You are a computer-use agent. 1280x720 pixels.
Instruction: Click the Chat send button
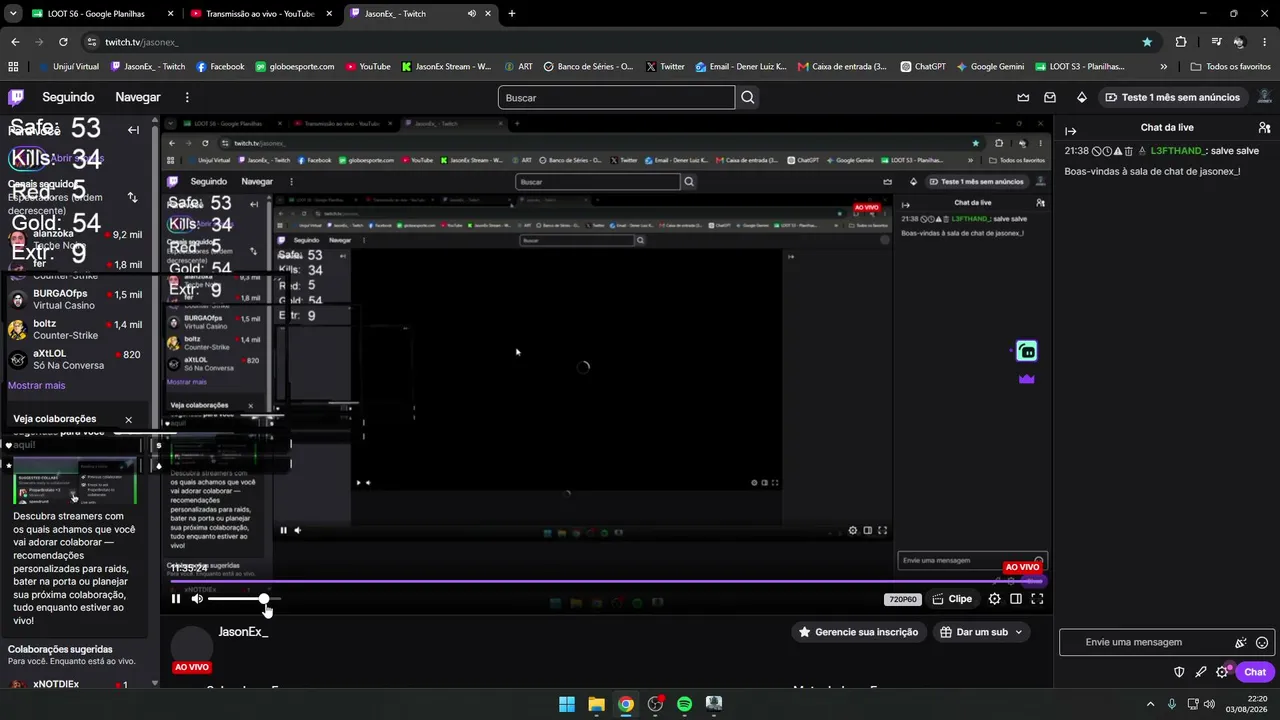click(1255, 672)
